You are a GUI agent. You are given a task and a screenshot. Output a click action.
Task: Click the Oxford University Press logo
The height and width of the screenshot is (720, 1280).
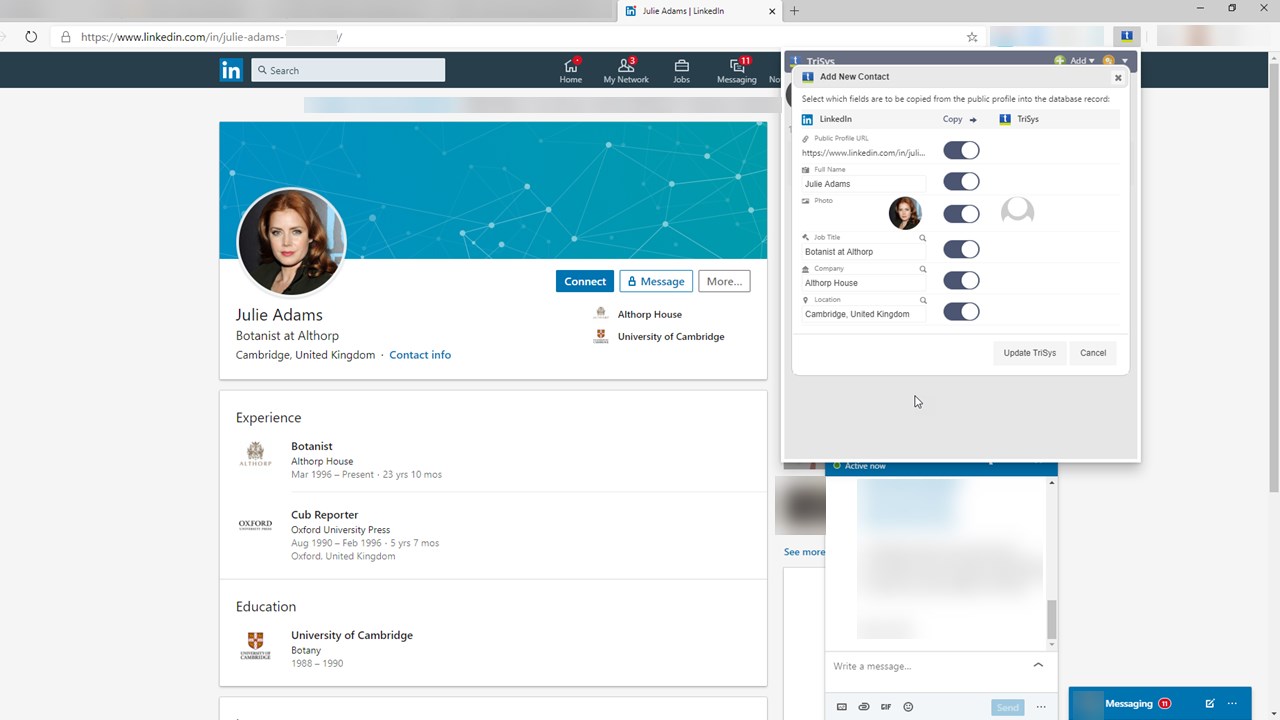pyautogui.click(x=255, y=523)
